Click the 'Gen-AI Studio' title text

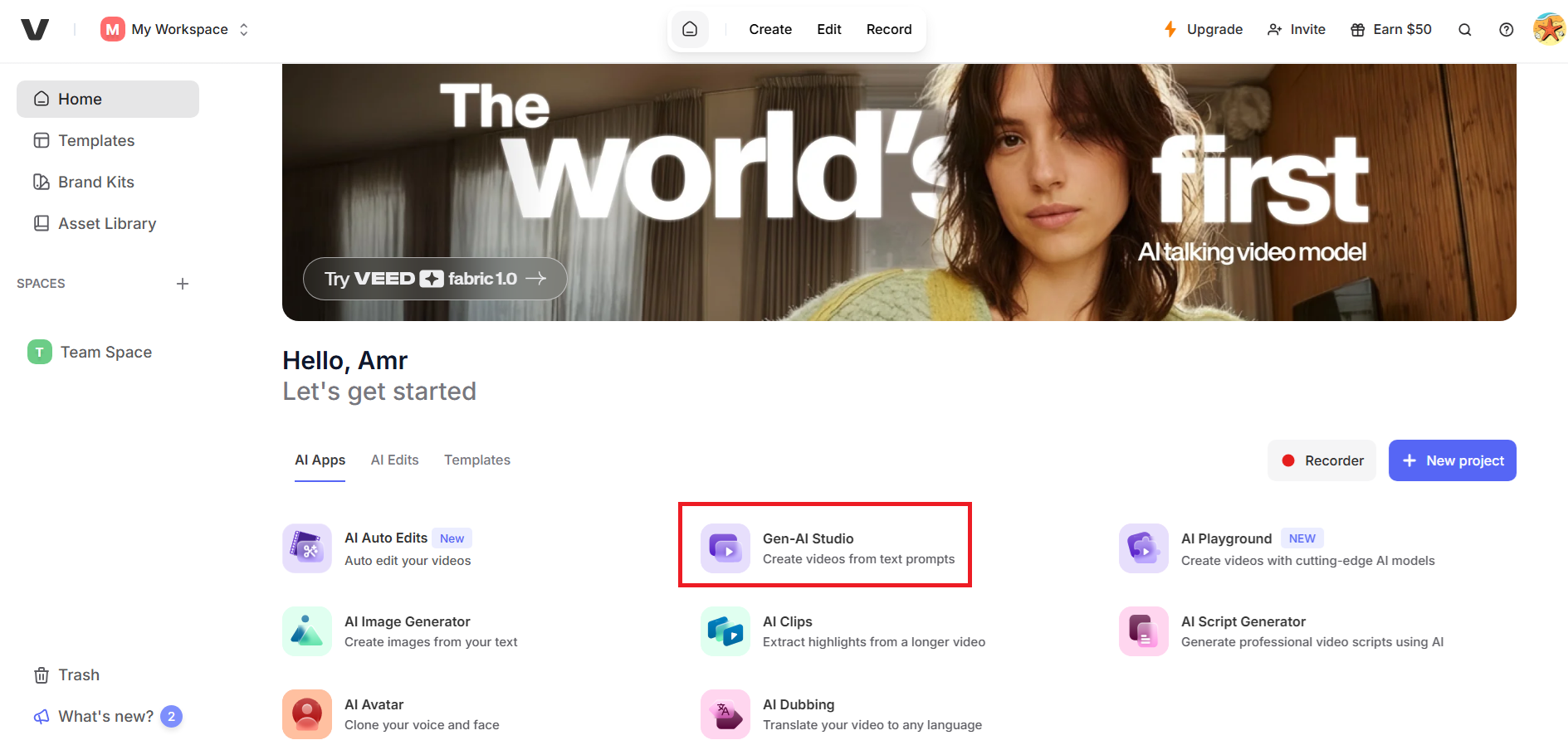[808, 539]
